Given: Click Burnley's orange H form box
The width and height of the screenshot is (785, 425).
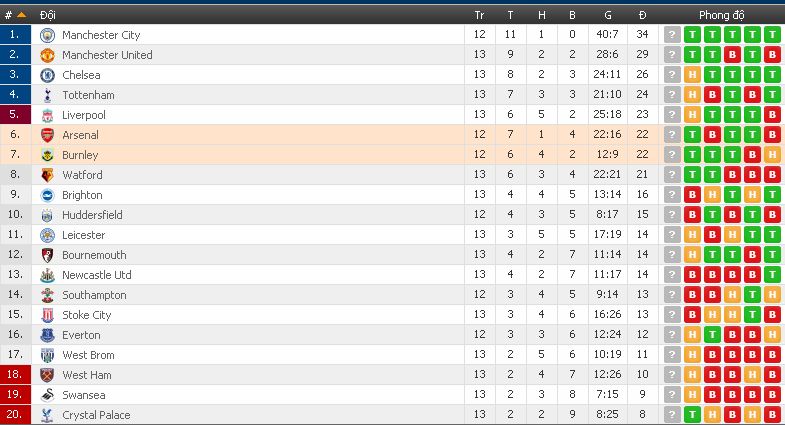Looking at the screenshot, I should click(772, 155).
